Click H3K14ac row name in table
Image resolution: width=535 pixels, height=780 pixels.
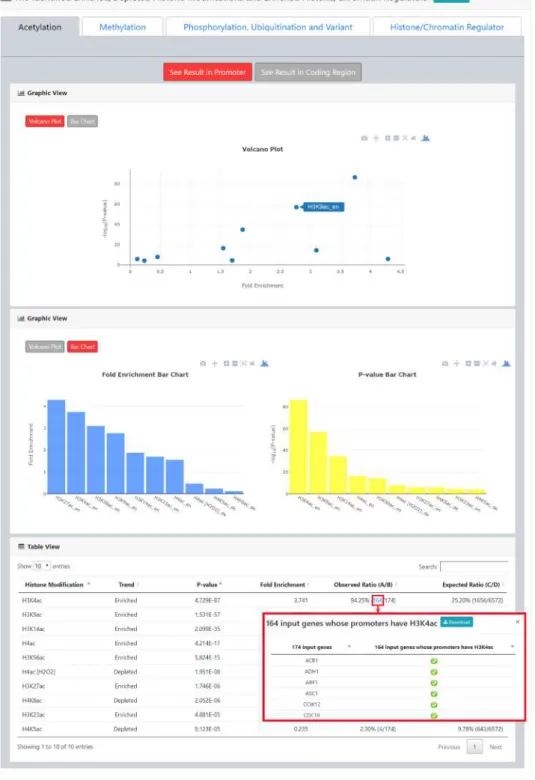pyautogui.click(x=33, y=629)
